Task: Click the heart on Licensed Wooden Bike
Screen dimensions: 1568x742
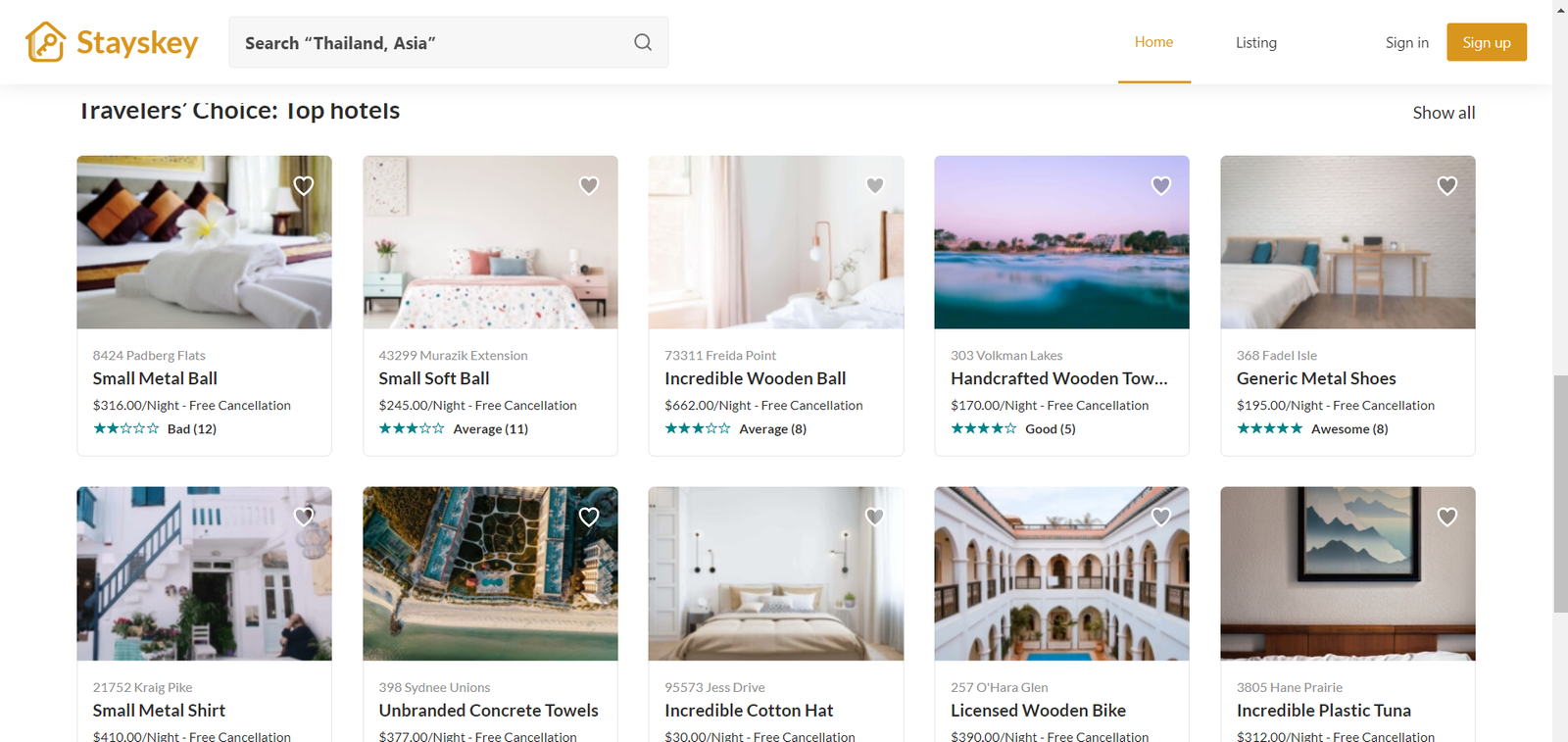Action: pos(1161,517)
